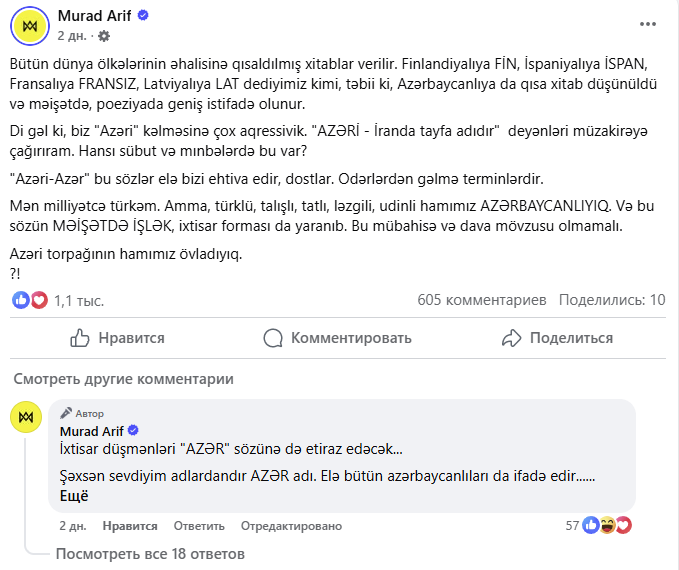Open the three-dots post options menu
Viewport: 679px width, 570px height.
coord(648,24)
